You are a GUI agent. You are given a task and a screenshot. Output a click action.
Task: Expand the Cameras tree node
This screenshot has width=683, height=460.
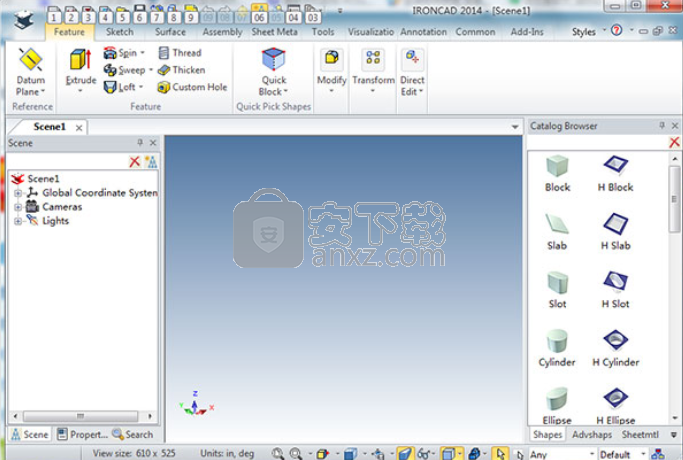(18, 207)
